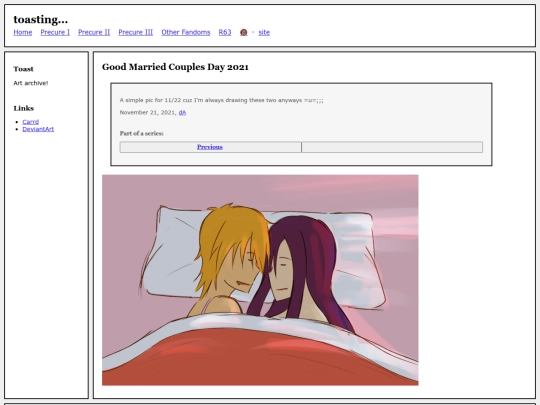Open the DeviantArt sidebar link
Screen dimensions: 540x405
point(38,129)
